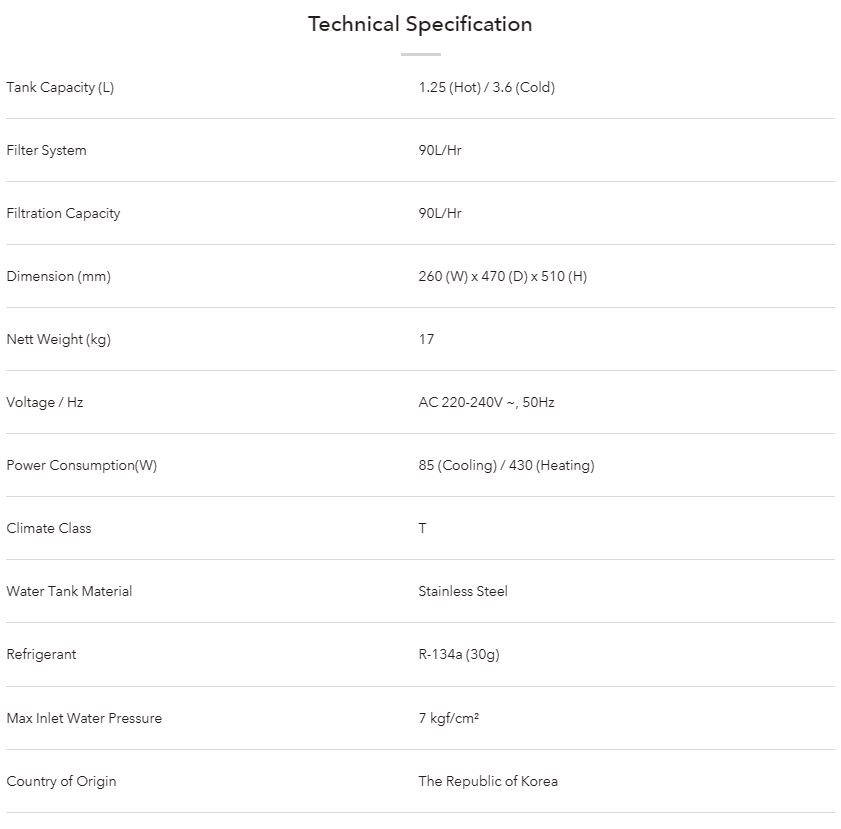Image resolution: width=841 pixels, height=829 pixels.
Task: Select the Voltage / Hz label
Action: coord(45,403)
